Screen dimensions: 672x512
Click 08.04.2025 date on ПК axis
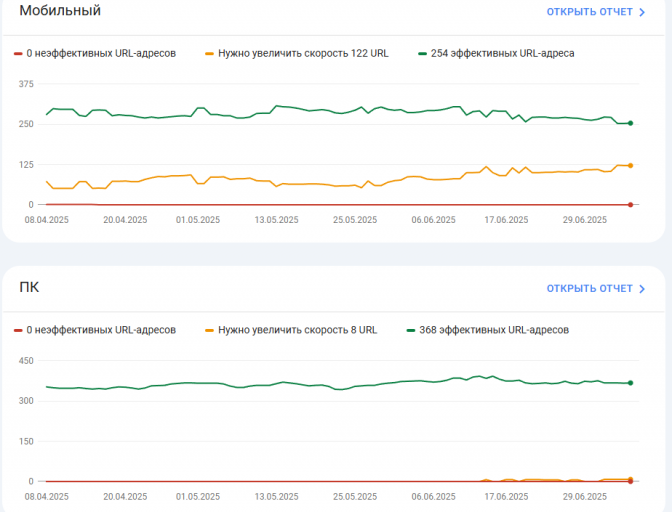(x=46, y=497)
